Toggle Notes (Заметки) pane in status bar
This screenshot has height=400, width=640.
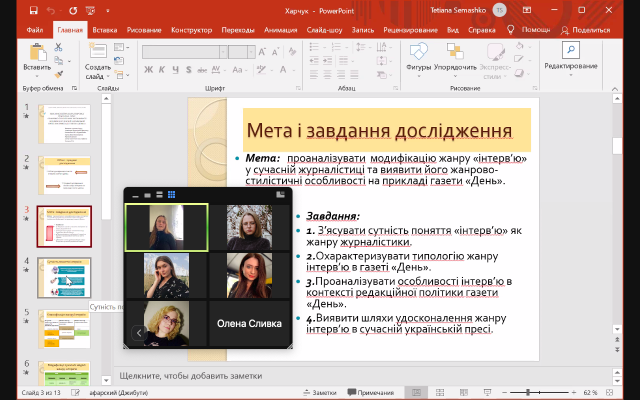tap(318, 393)
